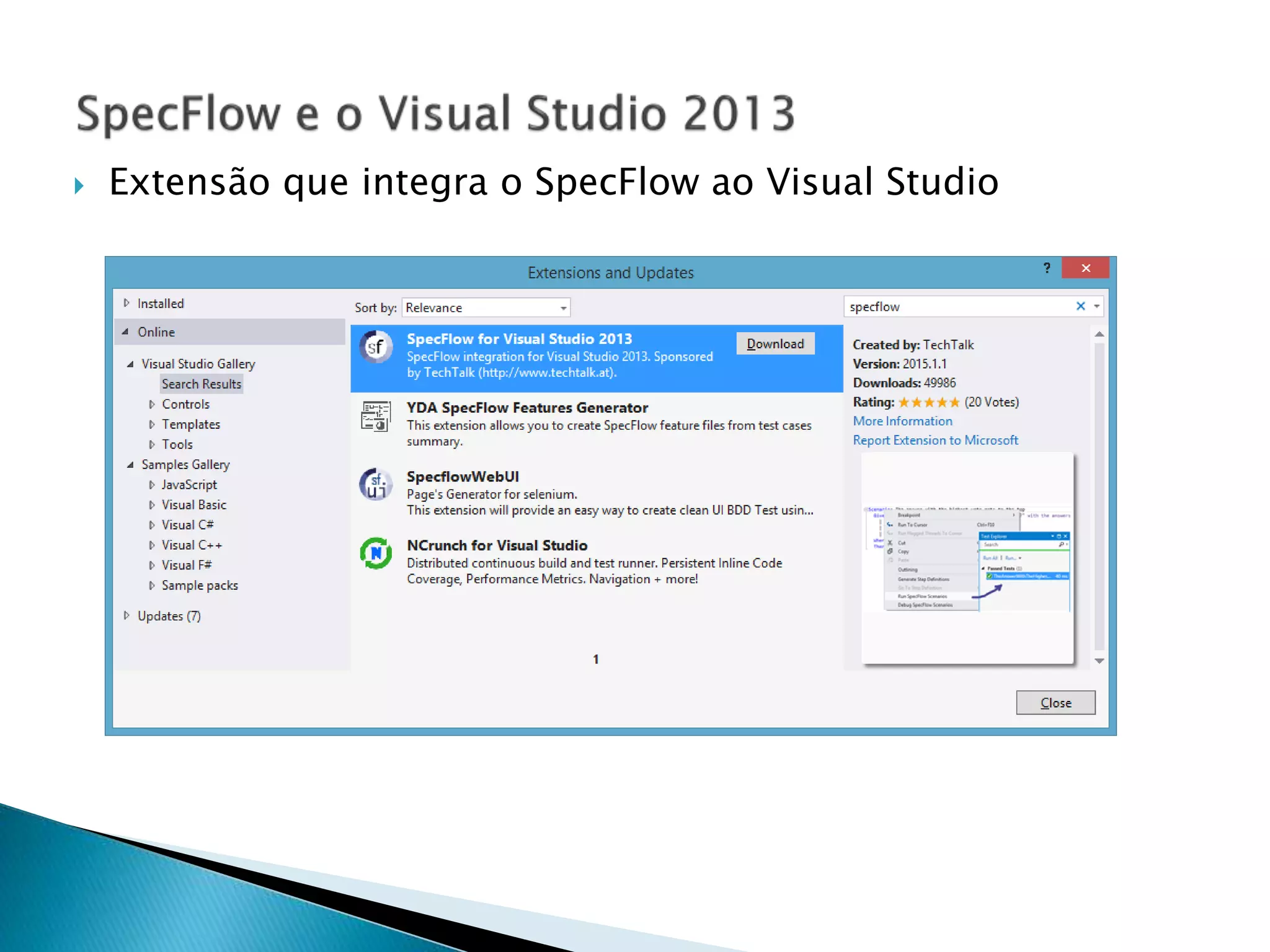Viewport: 1270px width, 952px height.
Task: Open the extension preview screenshot thumbnail
Action: (x=967, y=558)
